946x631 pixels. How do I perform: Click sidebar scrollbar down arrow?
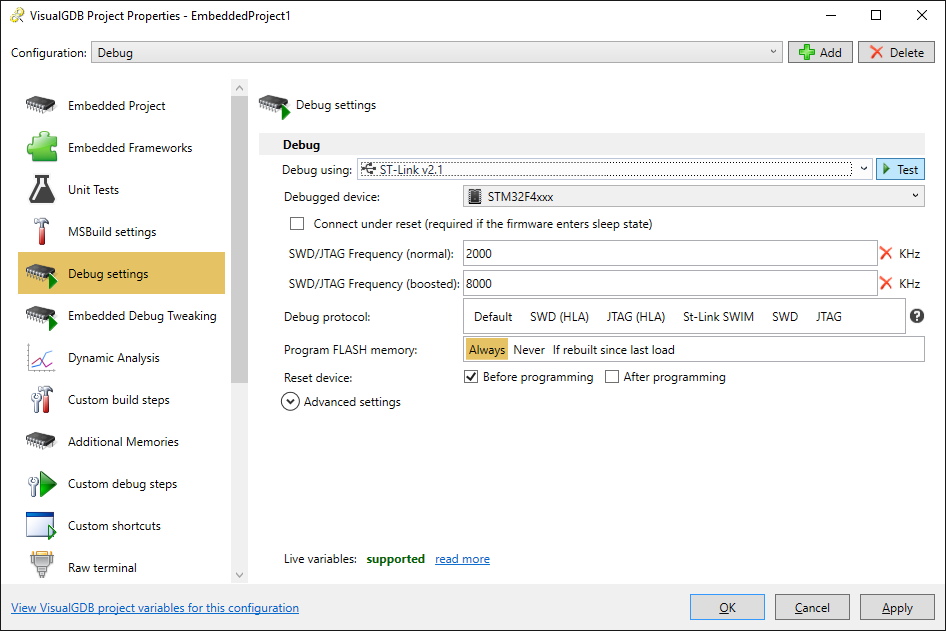click(x=240, y=575)
